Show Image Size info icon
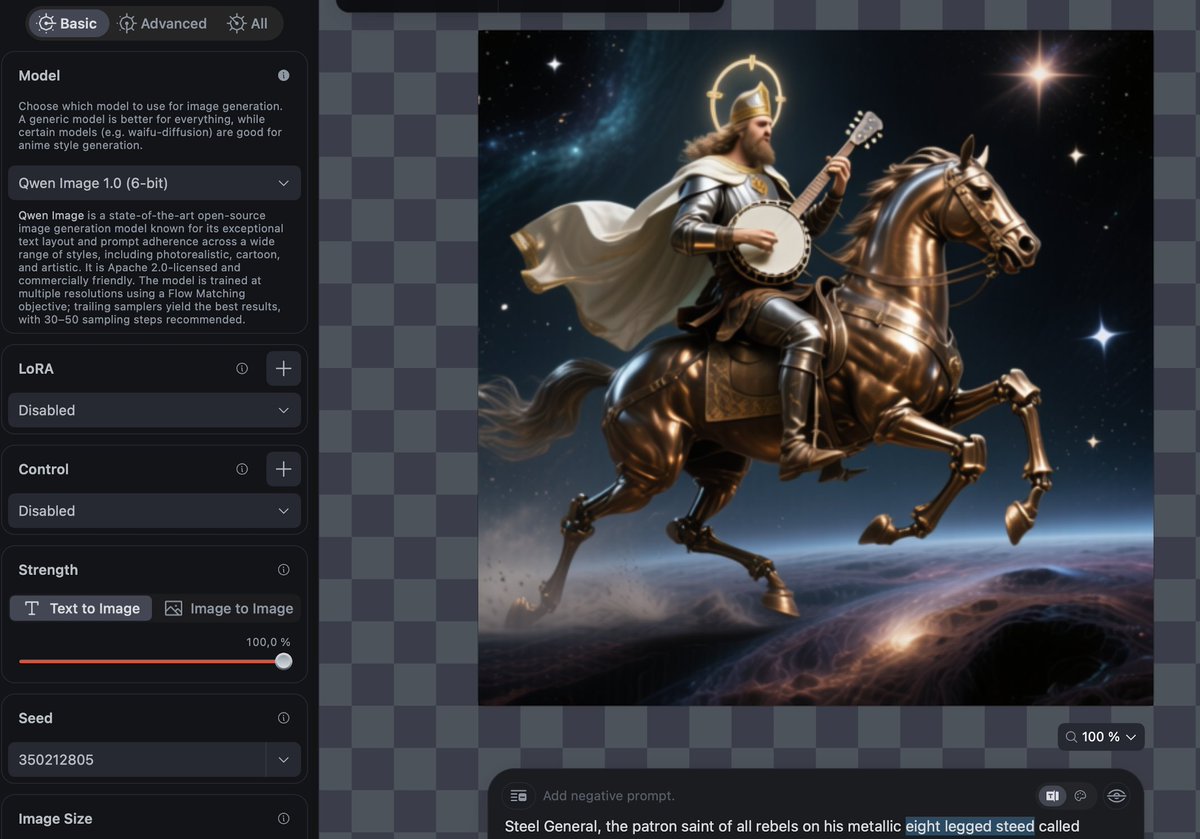 (283, 818)
